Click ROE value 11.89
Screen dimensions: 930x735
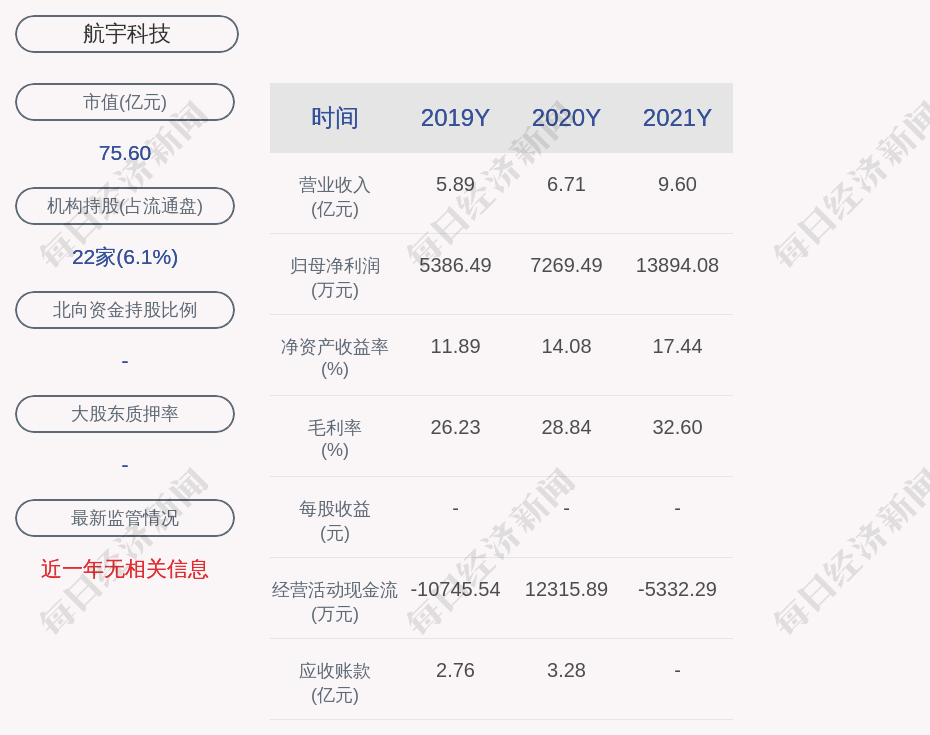tap(455, 346)
